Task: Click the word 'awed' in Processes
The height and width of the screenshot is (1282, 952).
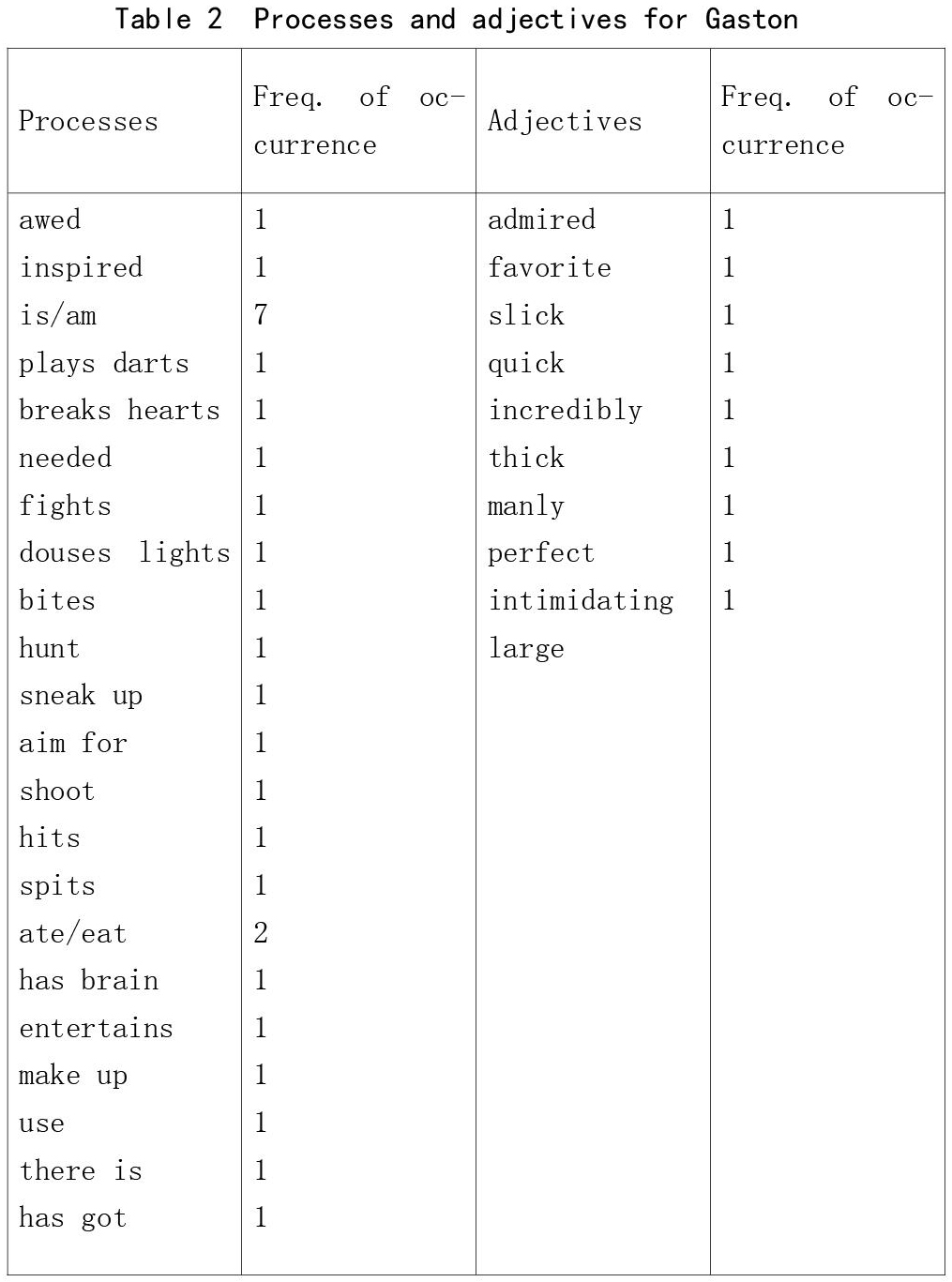Action: point(50,220)
